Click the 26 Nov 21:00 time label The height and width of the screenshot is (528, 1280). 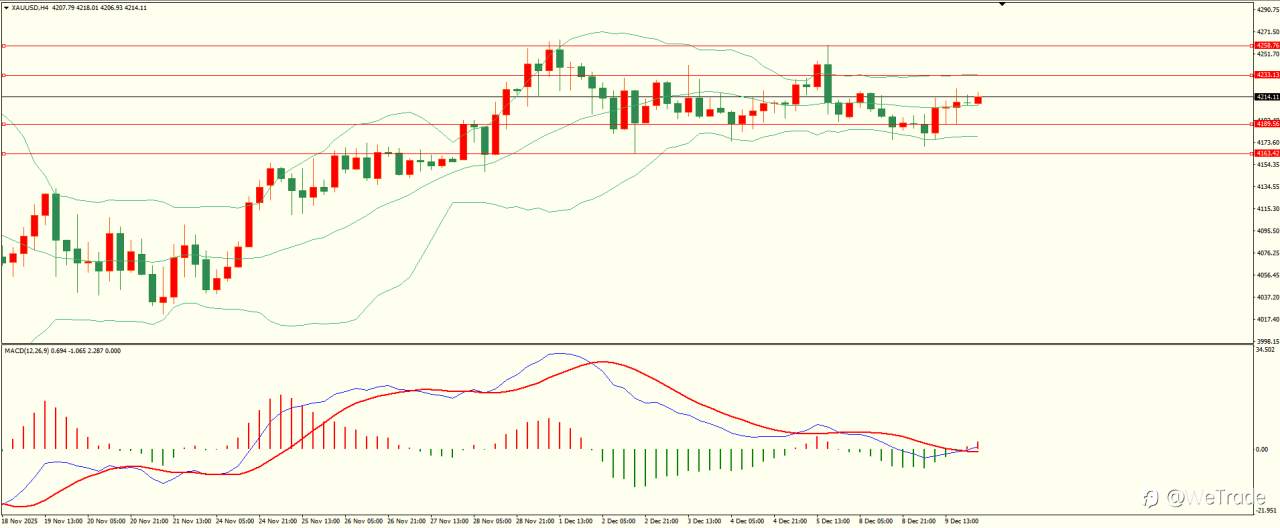pos(406,521)
